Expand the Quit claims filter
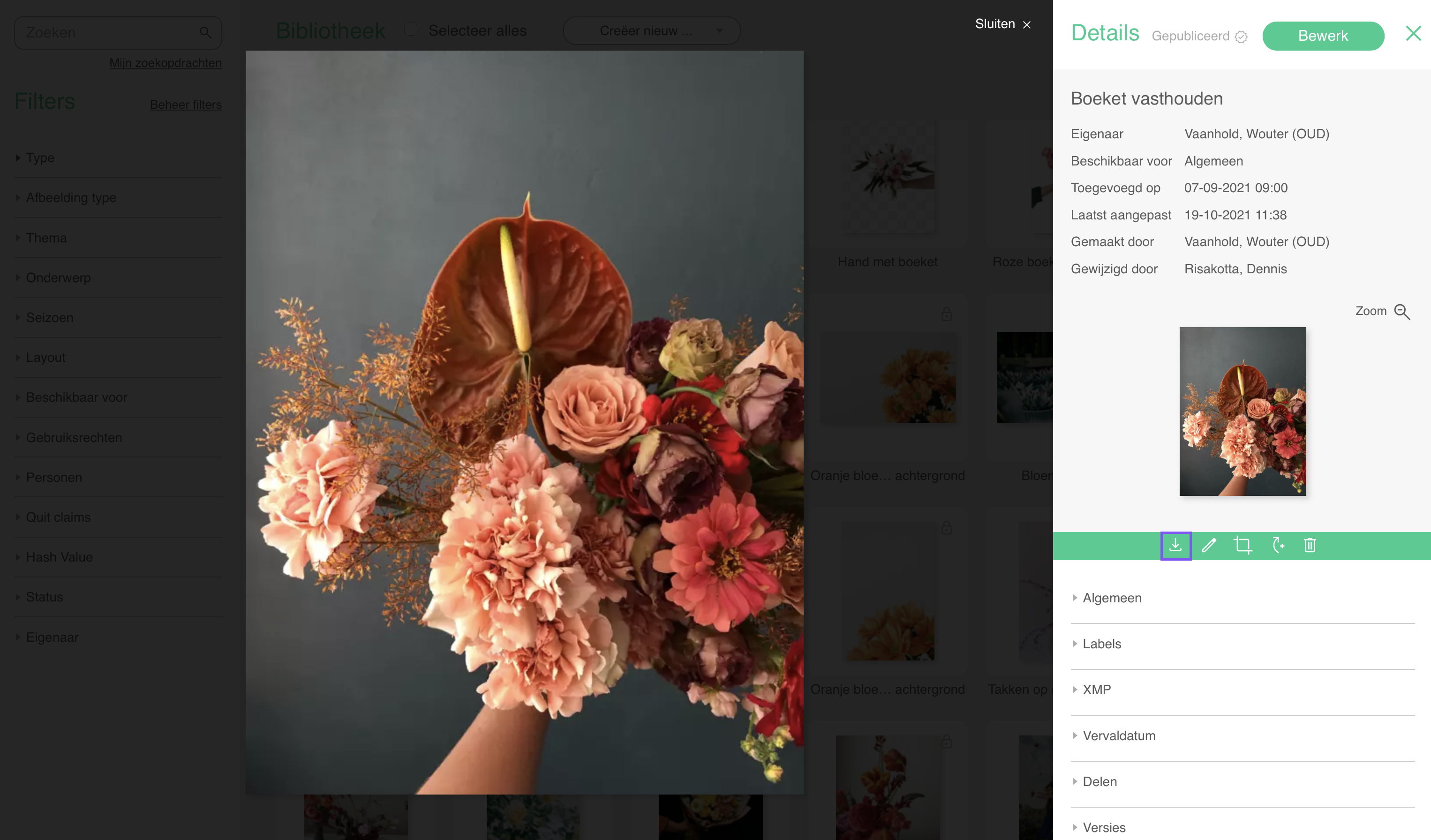This screenshot has height=840, width=1431. pos(118,517)
